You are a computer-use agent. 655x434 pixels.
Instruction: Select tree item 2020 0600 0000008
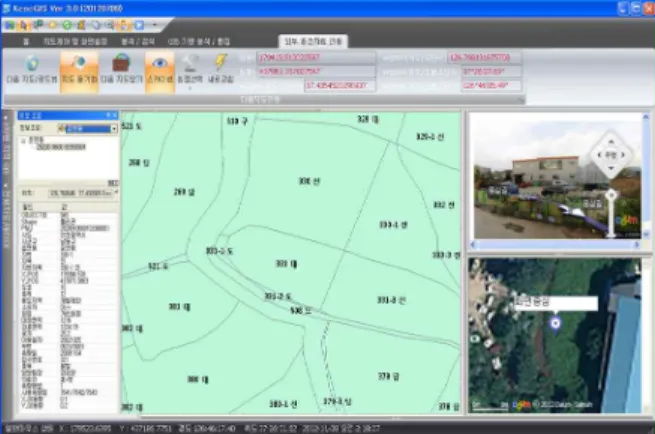pos(61,147)
